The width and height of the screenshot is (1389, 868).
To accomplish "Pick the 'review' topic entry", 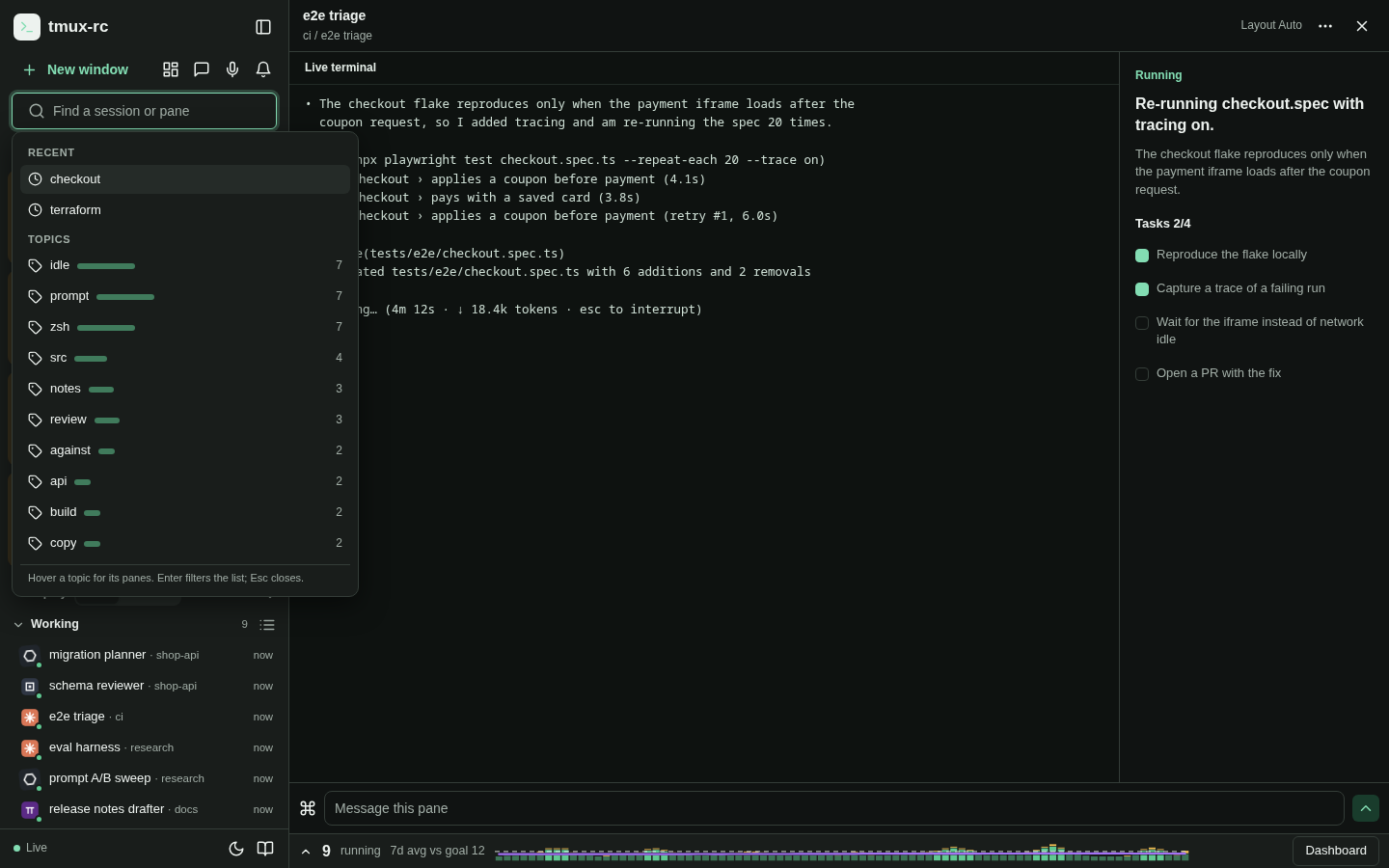I will coord(185,420).
